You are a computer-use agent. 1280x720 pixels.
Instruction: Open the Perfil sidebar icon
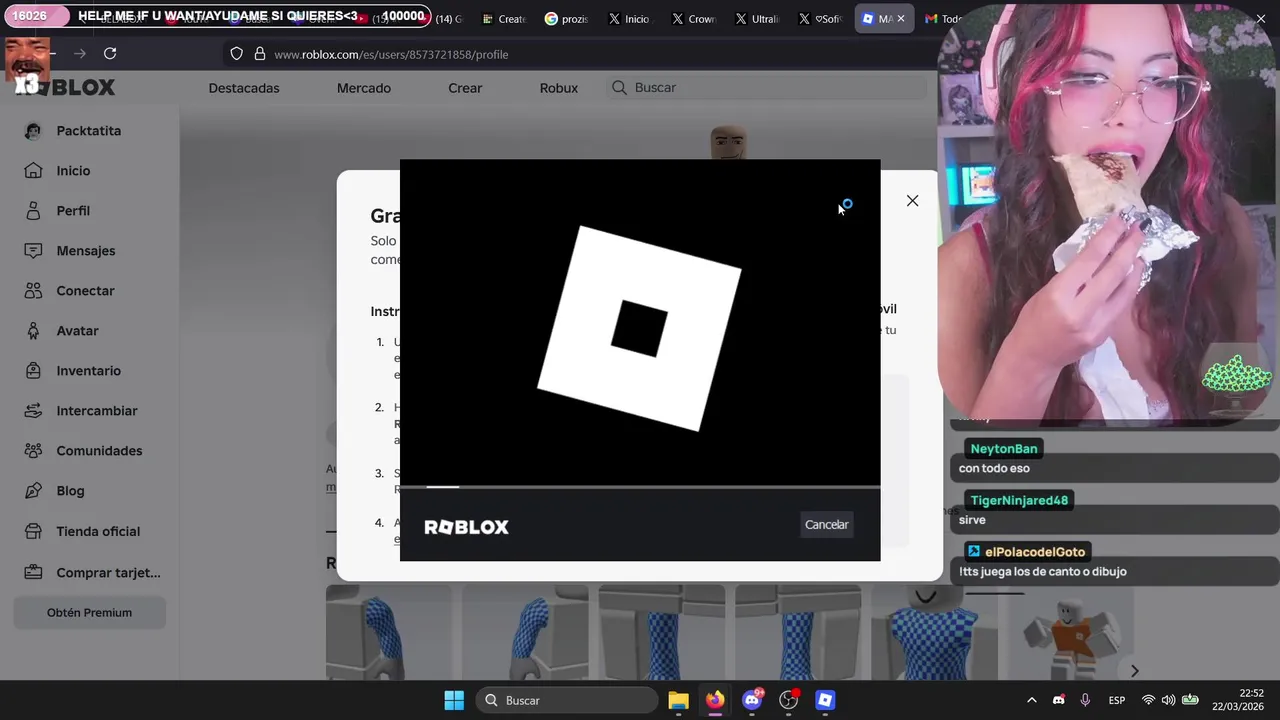point(33,211)
